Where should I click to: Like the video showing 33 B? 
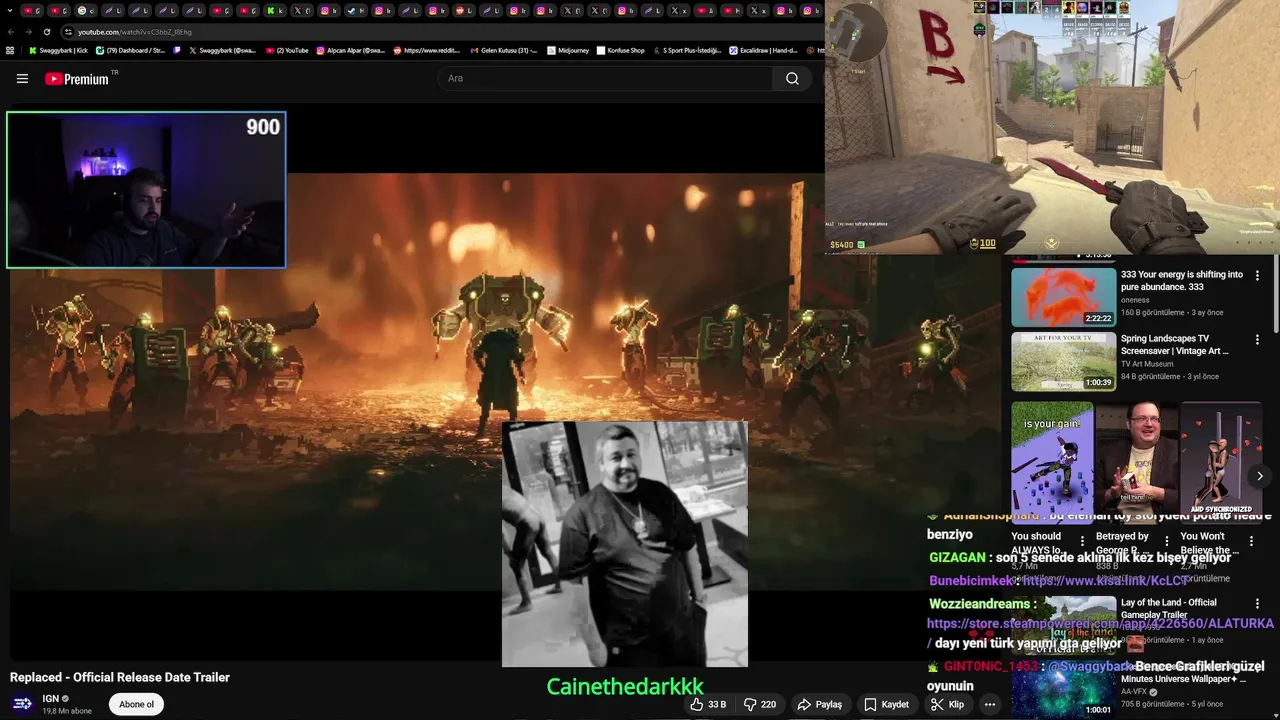(708, 704)
